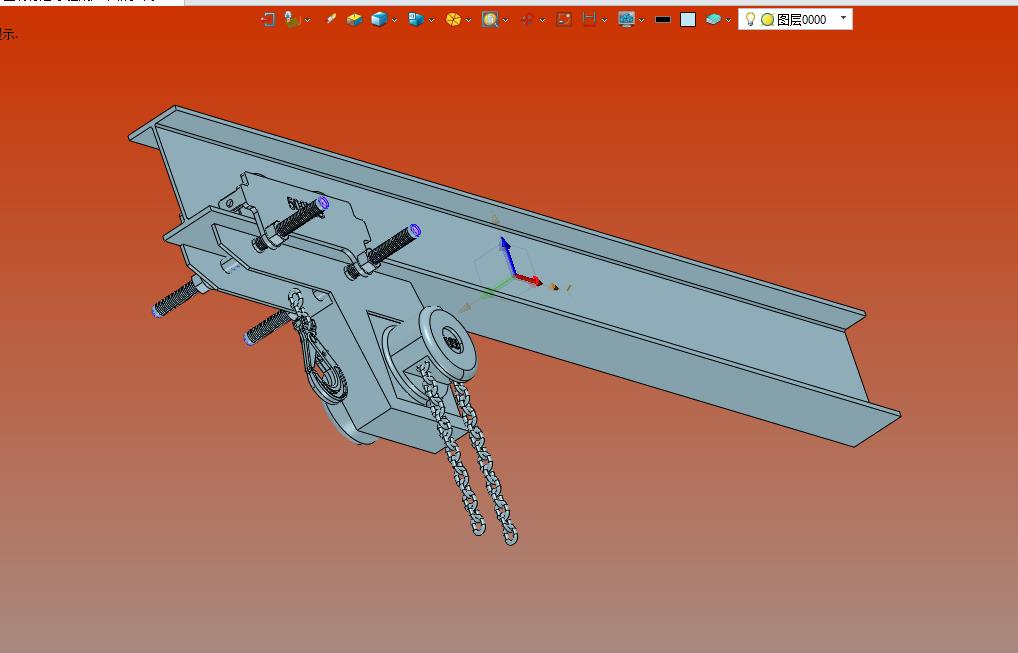Screen dimensions: 1018x653
Task: Select the pencil sketch tool icon
Action: pos(331,19)
